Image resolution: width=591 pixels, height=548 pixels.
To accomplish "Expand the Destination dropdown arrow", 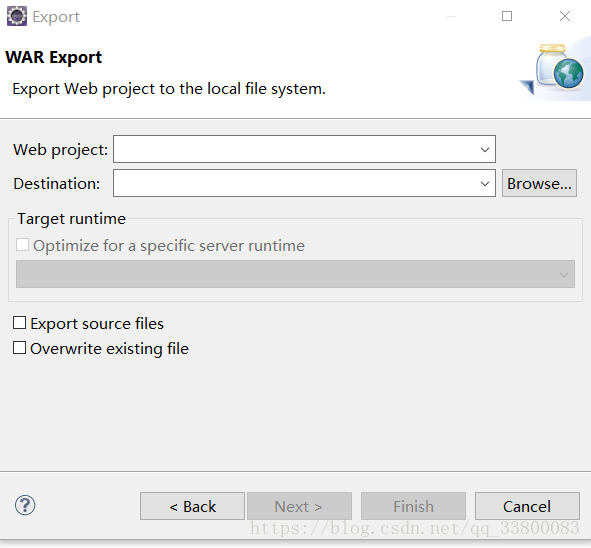I will click(x=485, y=184).
